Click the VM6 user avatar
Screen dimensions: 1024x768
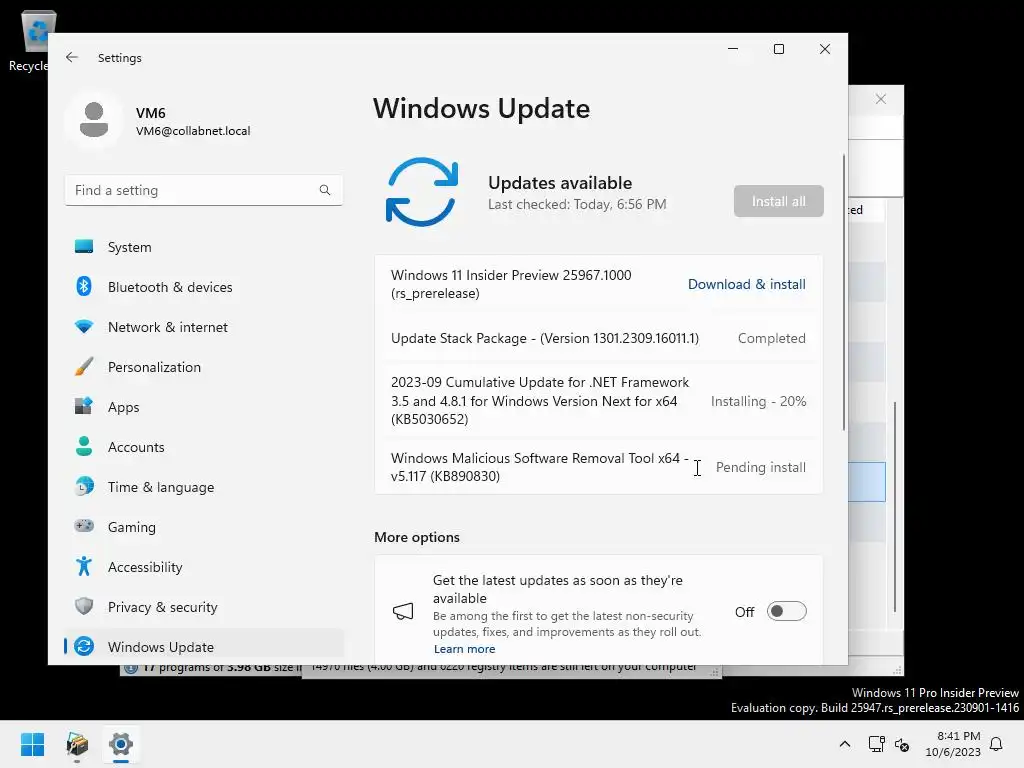94,121
